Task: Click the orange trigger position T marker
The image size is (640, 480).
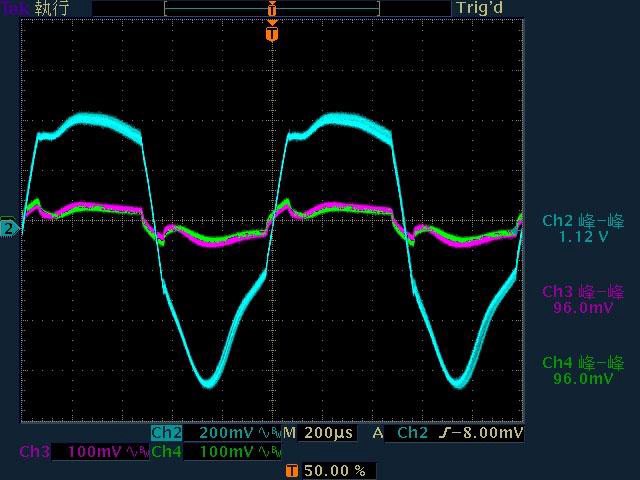Action: click(x=271, y=34)
